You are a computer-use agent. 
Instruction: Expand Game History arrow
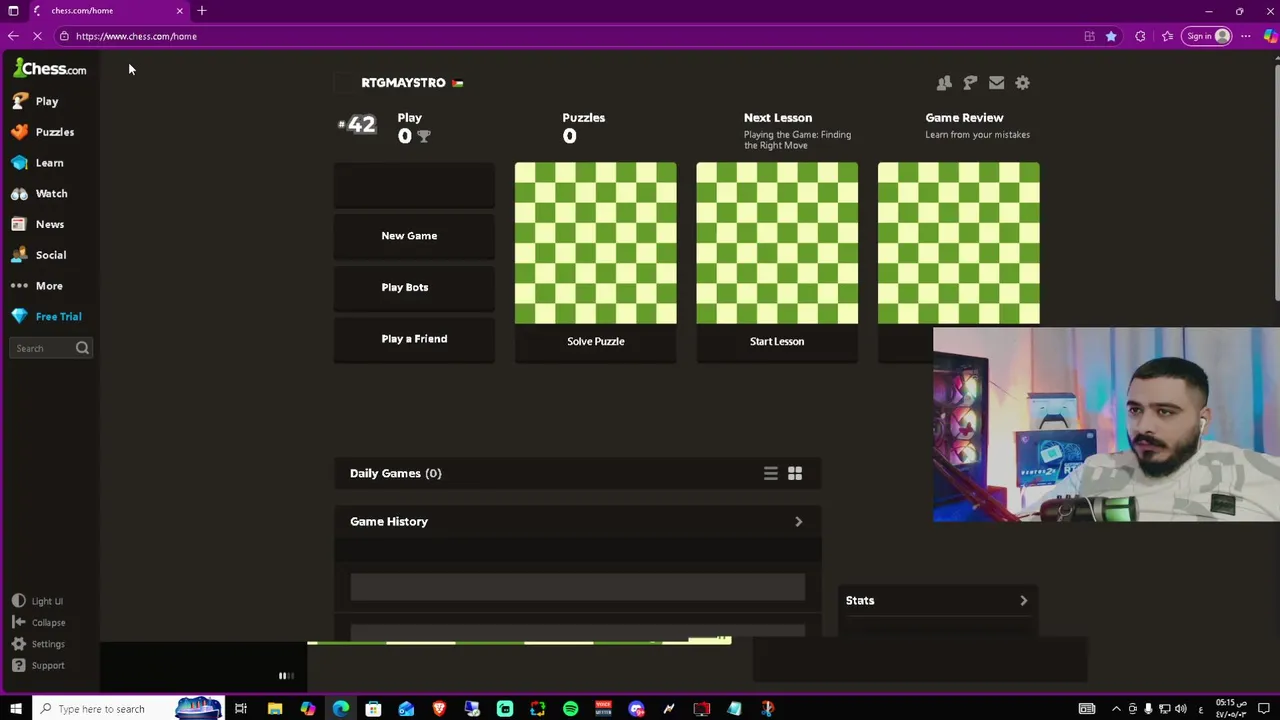tap(798, 522)
